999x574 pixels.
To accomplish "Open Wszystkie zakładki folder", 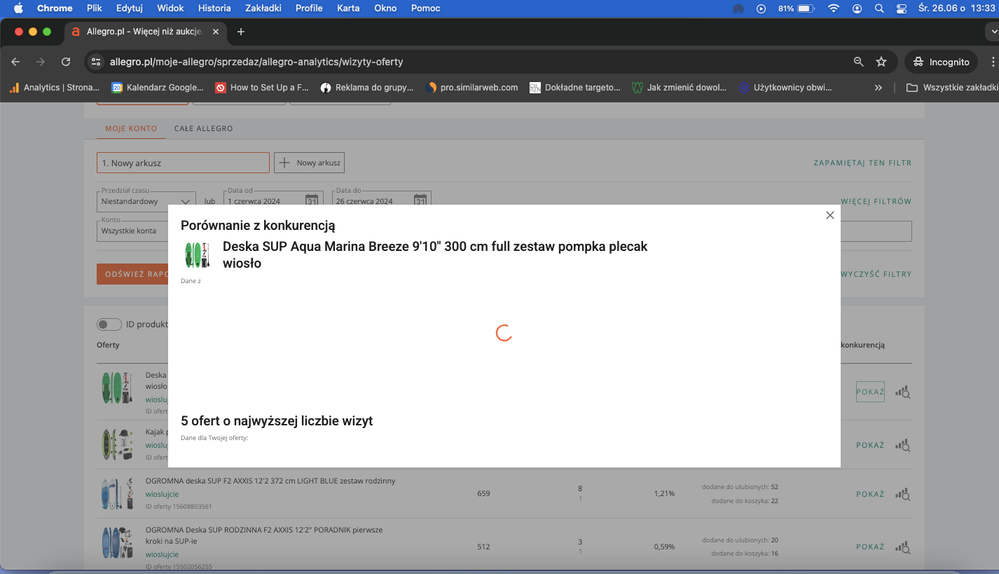I will click(952, 88).
